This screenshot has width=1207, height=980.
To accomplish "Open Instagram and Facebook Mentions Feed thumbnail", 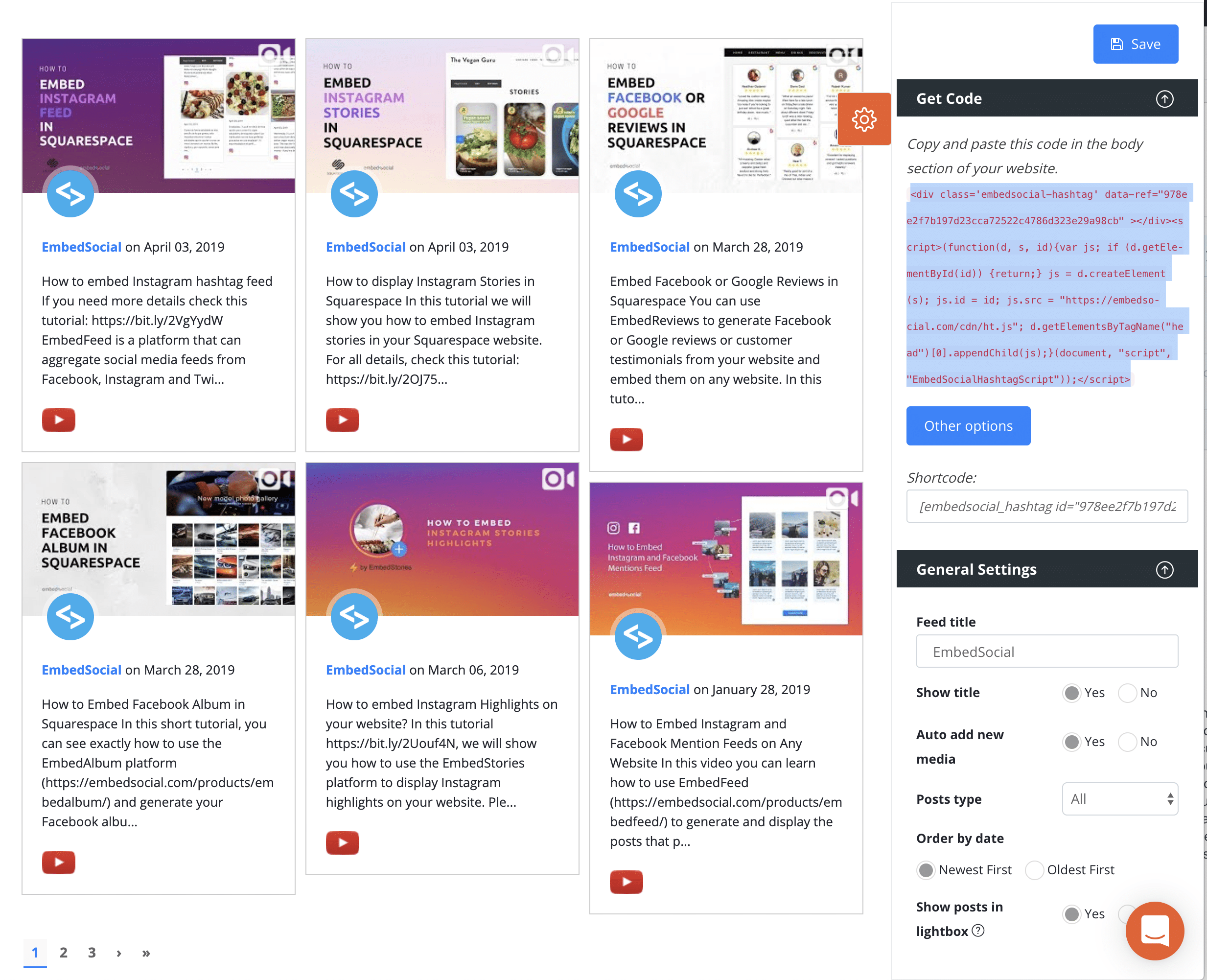I will point(726,559).
